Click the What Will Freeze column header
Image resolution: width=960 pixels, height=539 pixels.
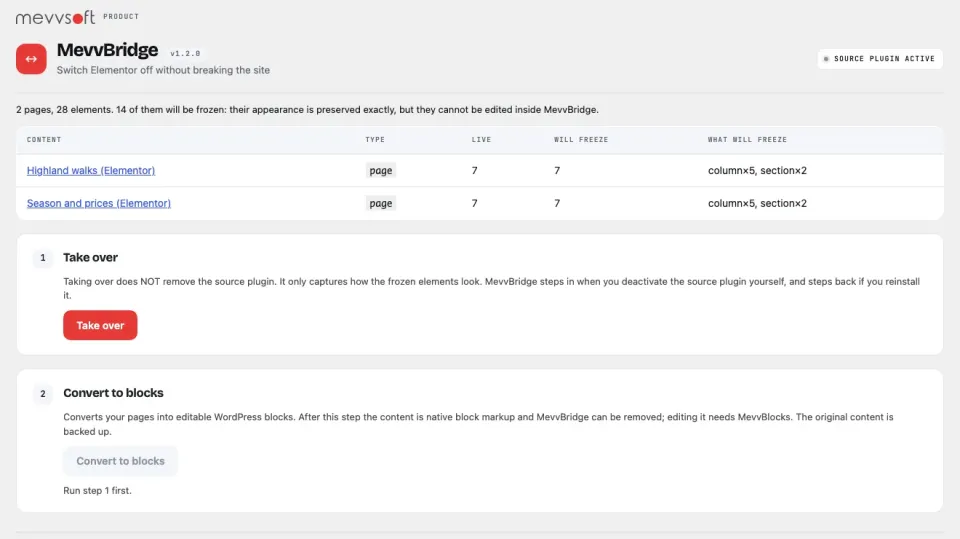748,140
